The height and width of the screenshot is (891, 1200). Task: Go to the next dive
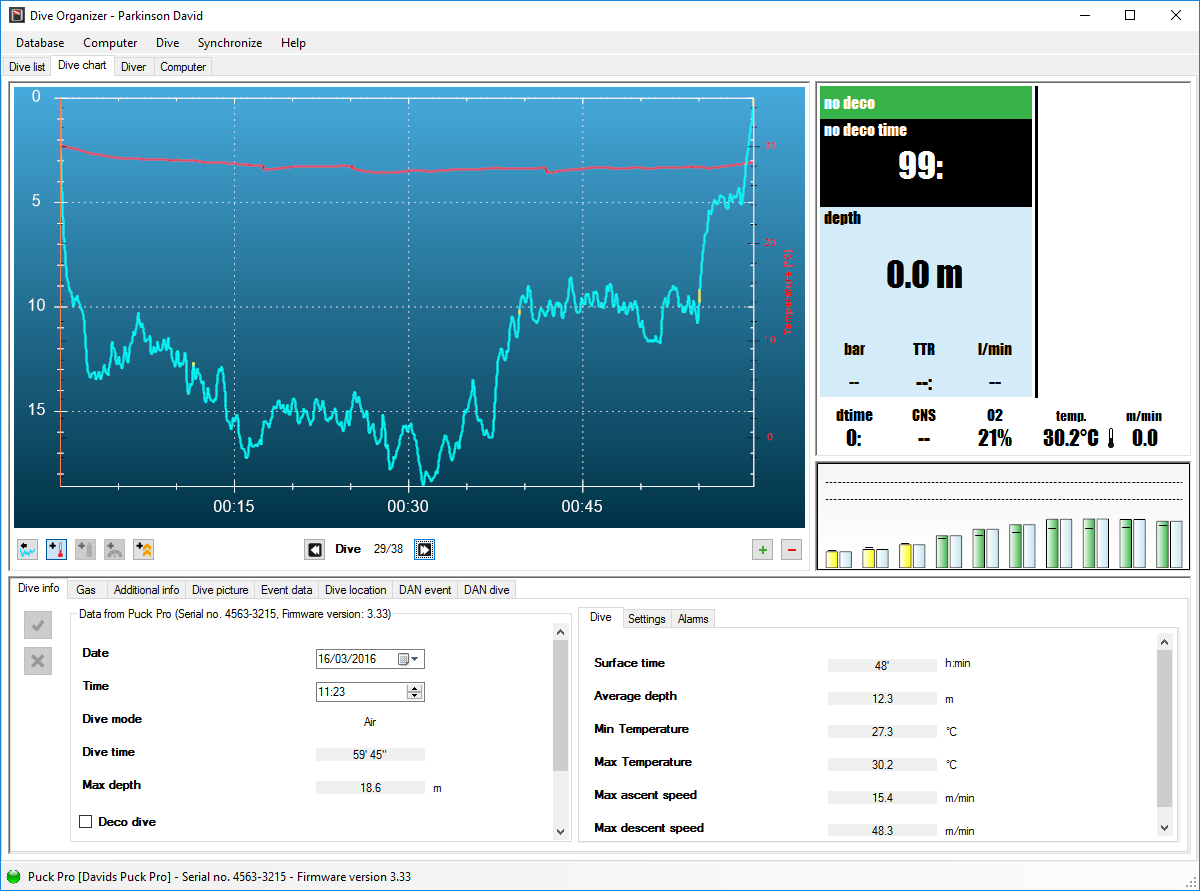tap(425, 549)
